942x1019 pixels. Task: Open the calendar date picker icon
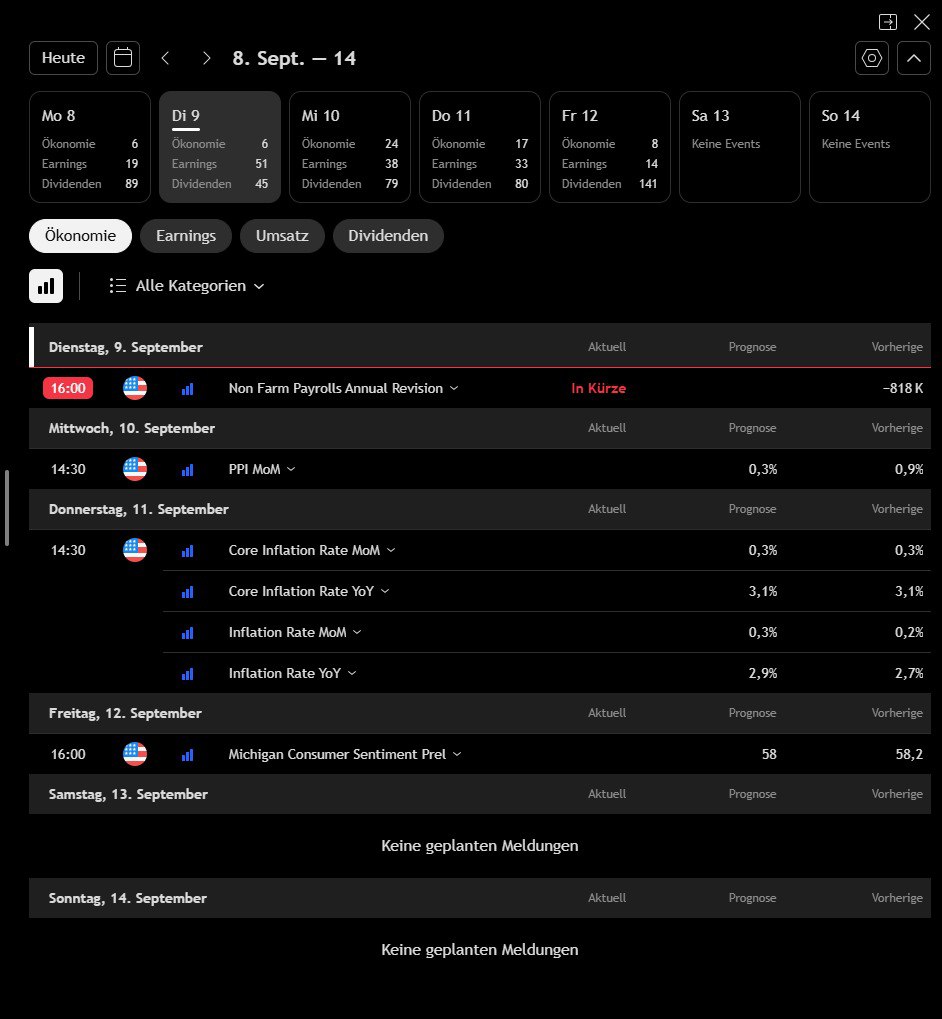[123, 58]
